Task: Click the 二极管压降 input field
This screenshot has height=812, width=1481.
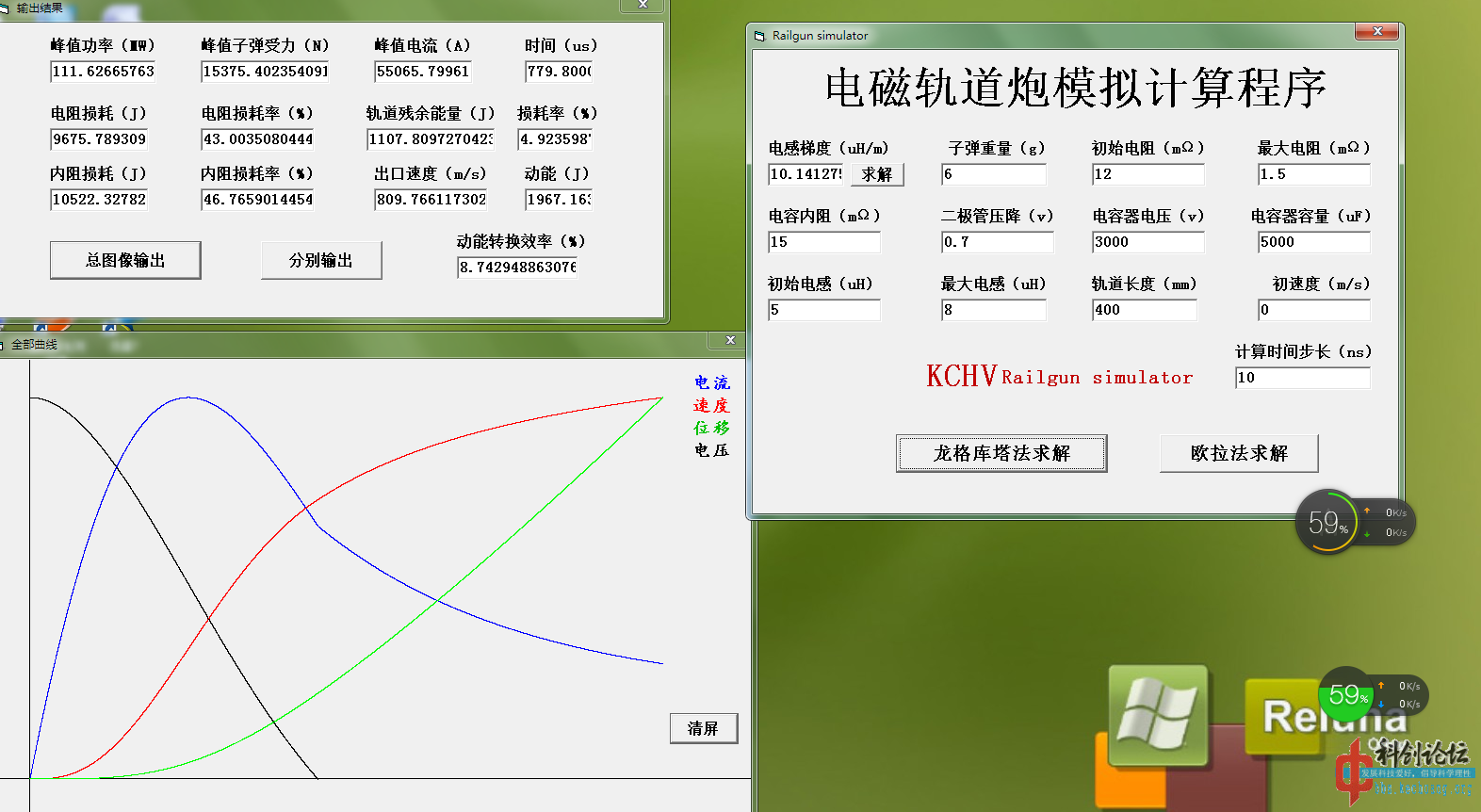Action: pos(998,242)
